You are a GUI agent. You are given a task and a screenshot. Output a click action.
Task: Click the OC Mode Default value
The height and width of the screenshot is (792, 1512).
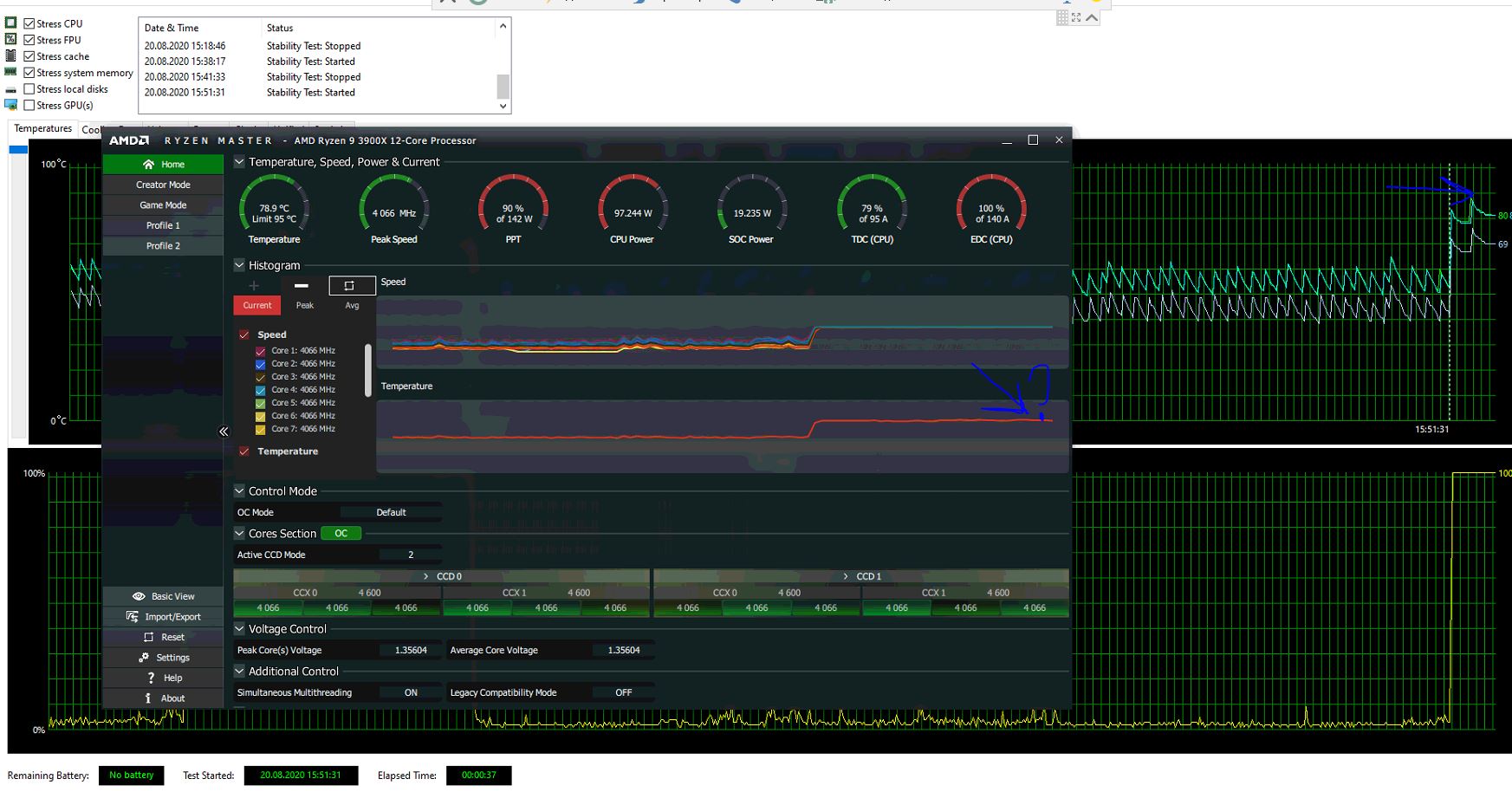coord(391,512)
